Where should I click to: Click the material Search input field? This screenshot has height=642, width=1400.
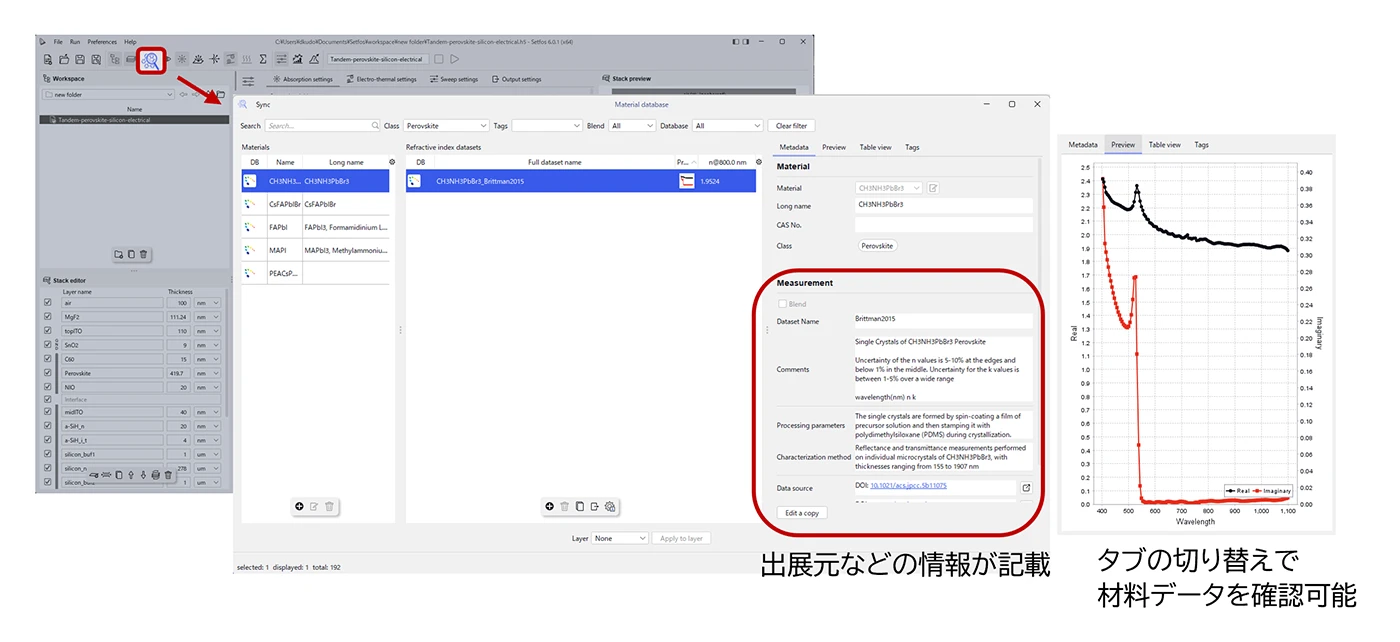(x=322, y=126)
